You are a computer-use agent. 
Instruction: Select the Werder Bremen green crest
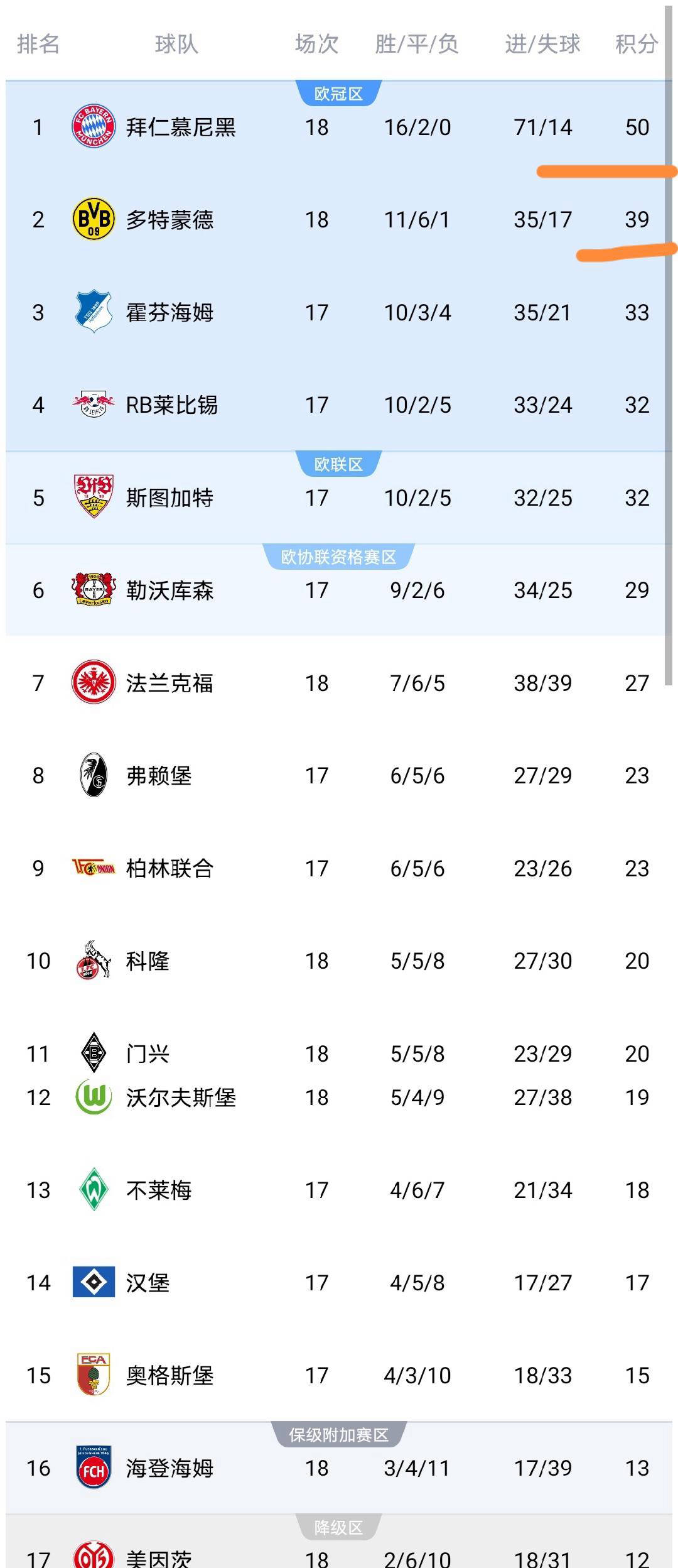94,1189
